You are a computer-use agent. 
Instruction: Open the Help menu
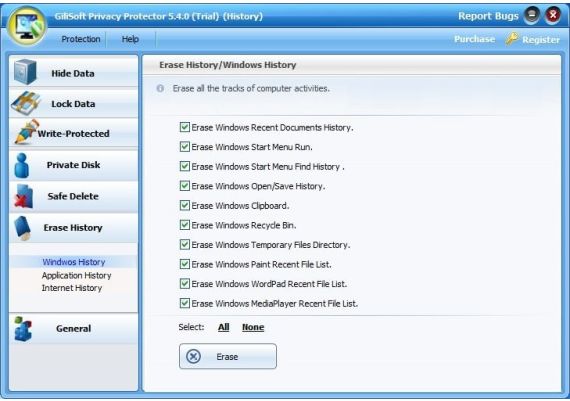pyautogui.click(x=130, y=39)
